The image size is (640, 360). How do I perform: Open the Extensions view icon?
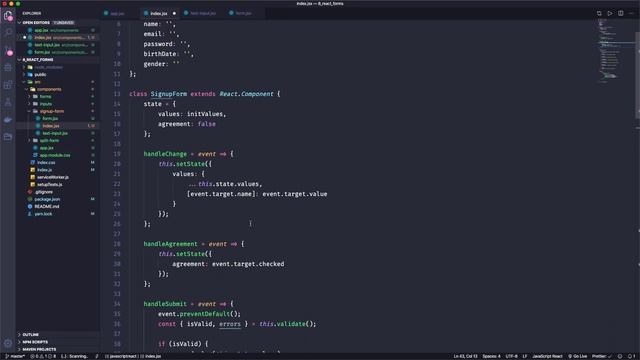point(8,85)
